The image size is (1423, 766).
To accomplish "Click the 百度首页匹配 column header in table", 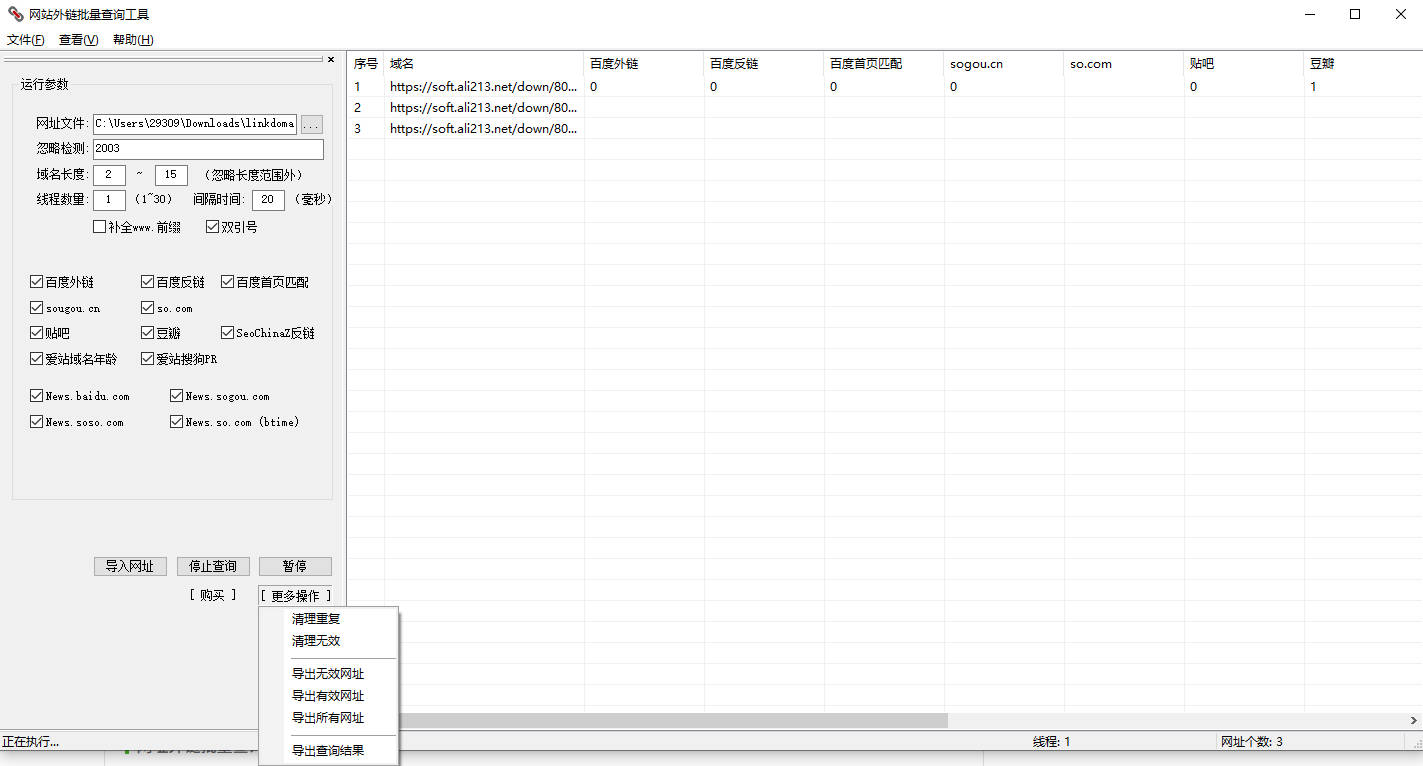I will 884,63.
